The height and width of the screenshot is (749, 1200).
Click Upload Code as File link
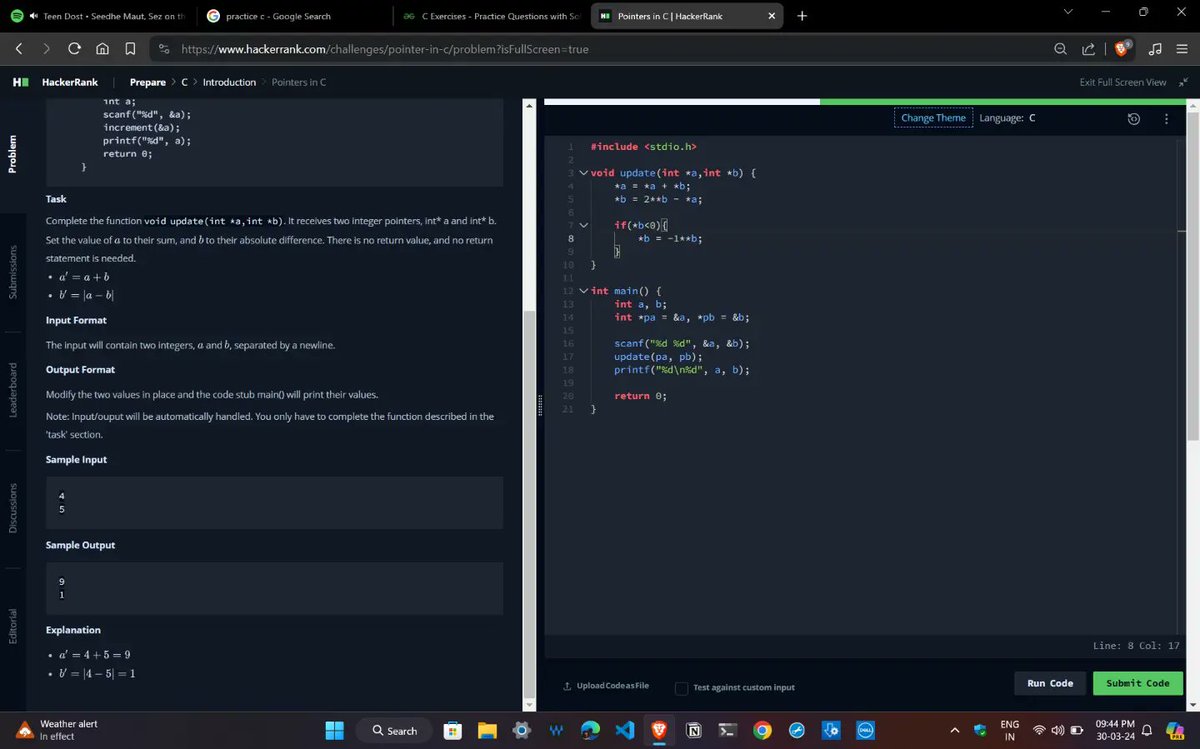pos(607,686)
